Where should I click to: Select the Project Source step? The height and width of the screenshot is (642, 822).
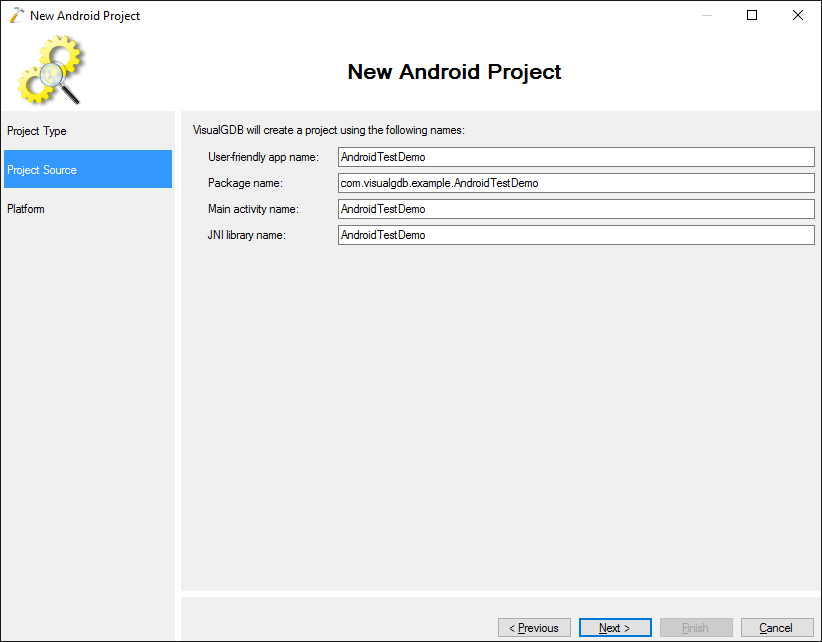[x=88, y=169]
